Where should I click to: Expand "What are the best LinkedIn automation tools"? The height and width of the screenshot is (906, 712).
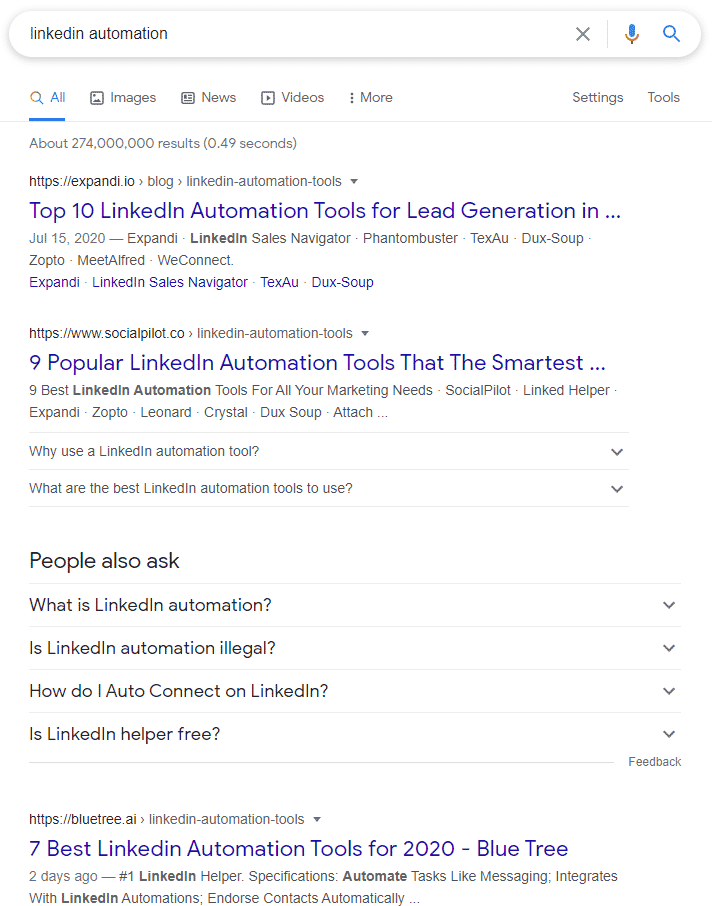[x=329, y=488]
